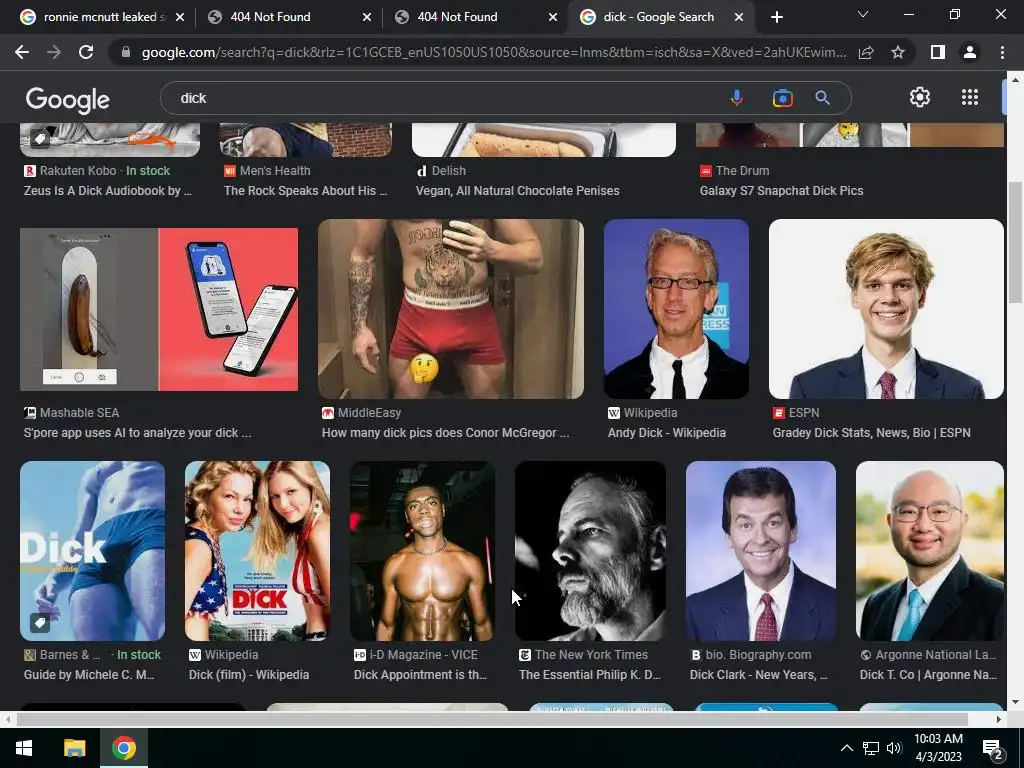Click the horizontal scrollbar at bottom
1024x768 pixels.
[492, 719]
